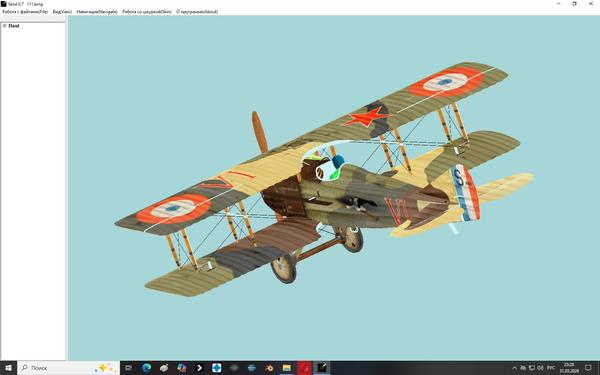Select the Root item in the tree
This screenshot has width=600, height=375.
click(x=14, y=26)
